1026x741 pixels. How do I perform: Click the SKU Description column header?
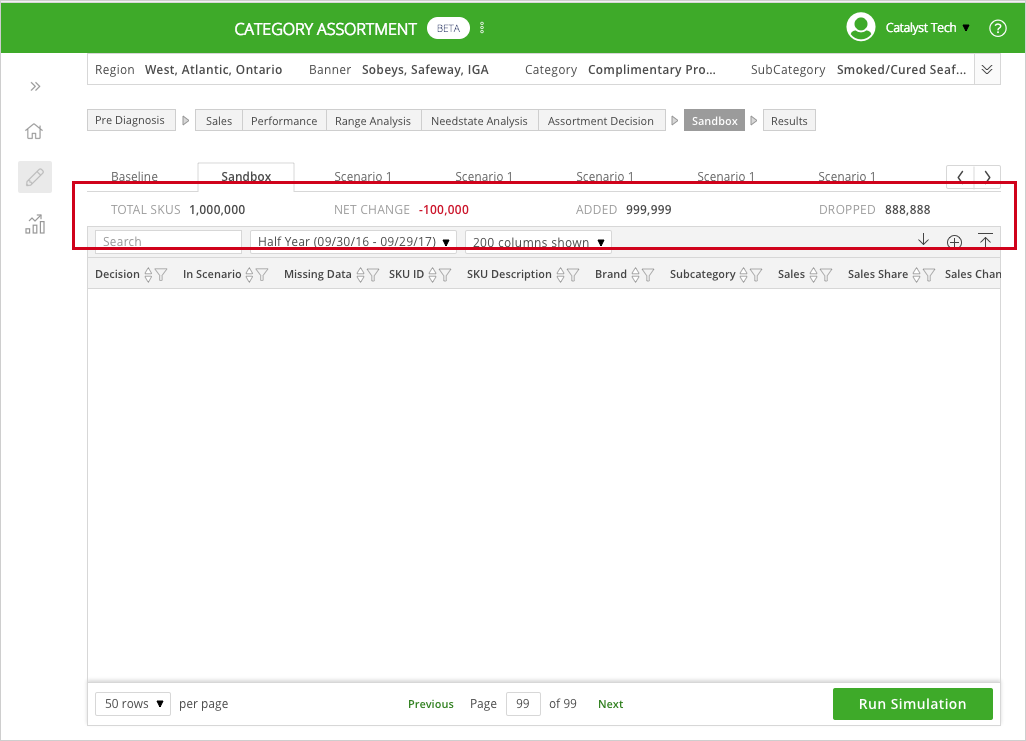click(x=509, y=274)
